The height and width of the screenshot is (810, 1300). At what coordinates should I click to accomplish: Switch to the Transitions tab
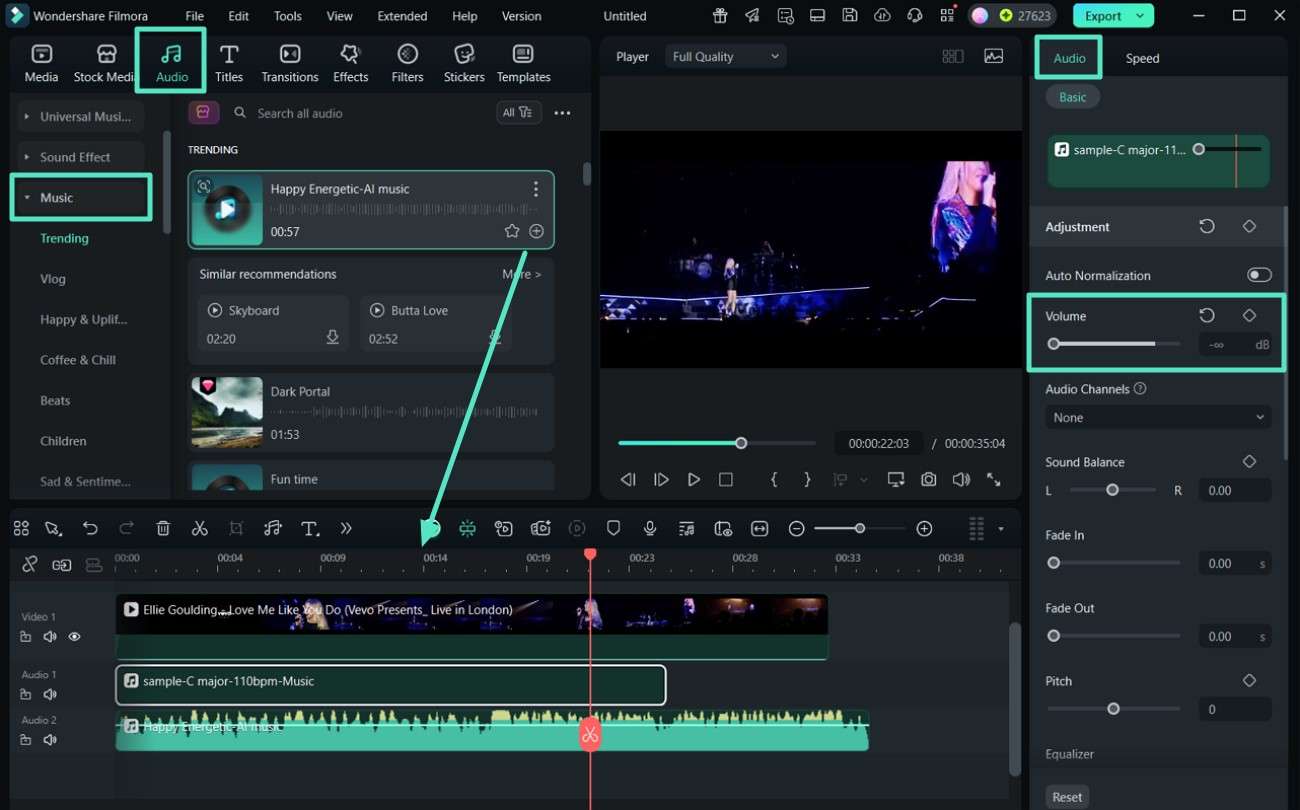(x=290, y=63)
